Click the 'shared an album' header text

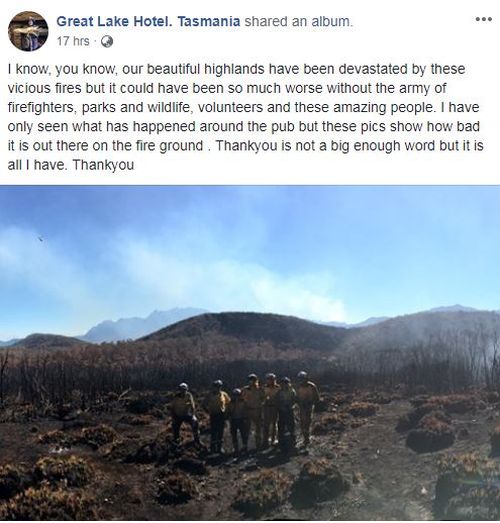[298, 22]
